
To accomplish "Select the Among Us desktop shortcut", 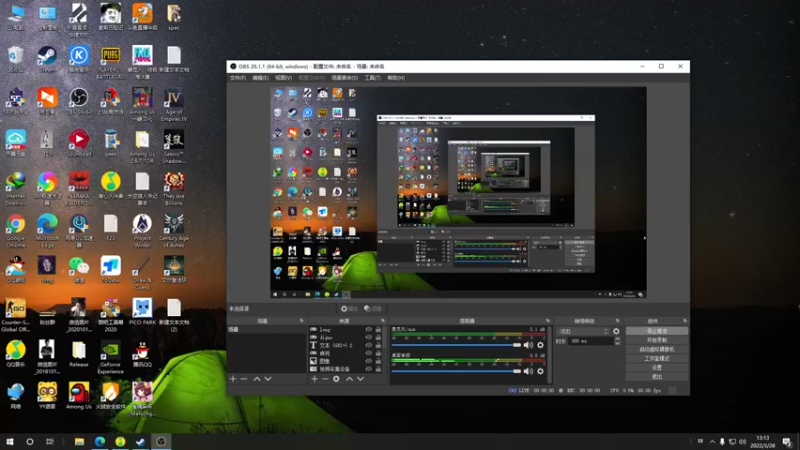I will tap(79, 396).
